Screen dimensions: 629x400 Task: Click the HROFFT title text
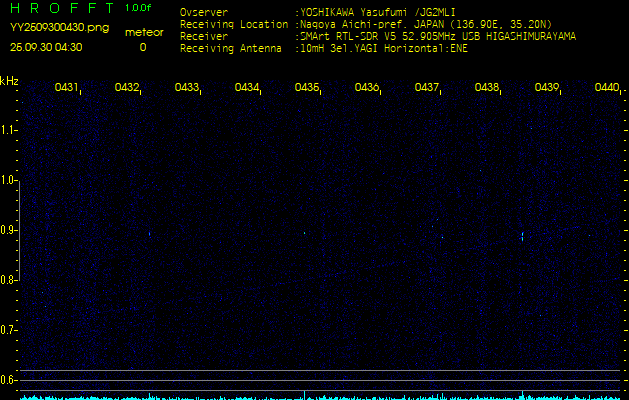click(62, 8)
